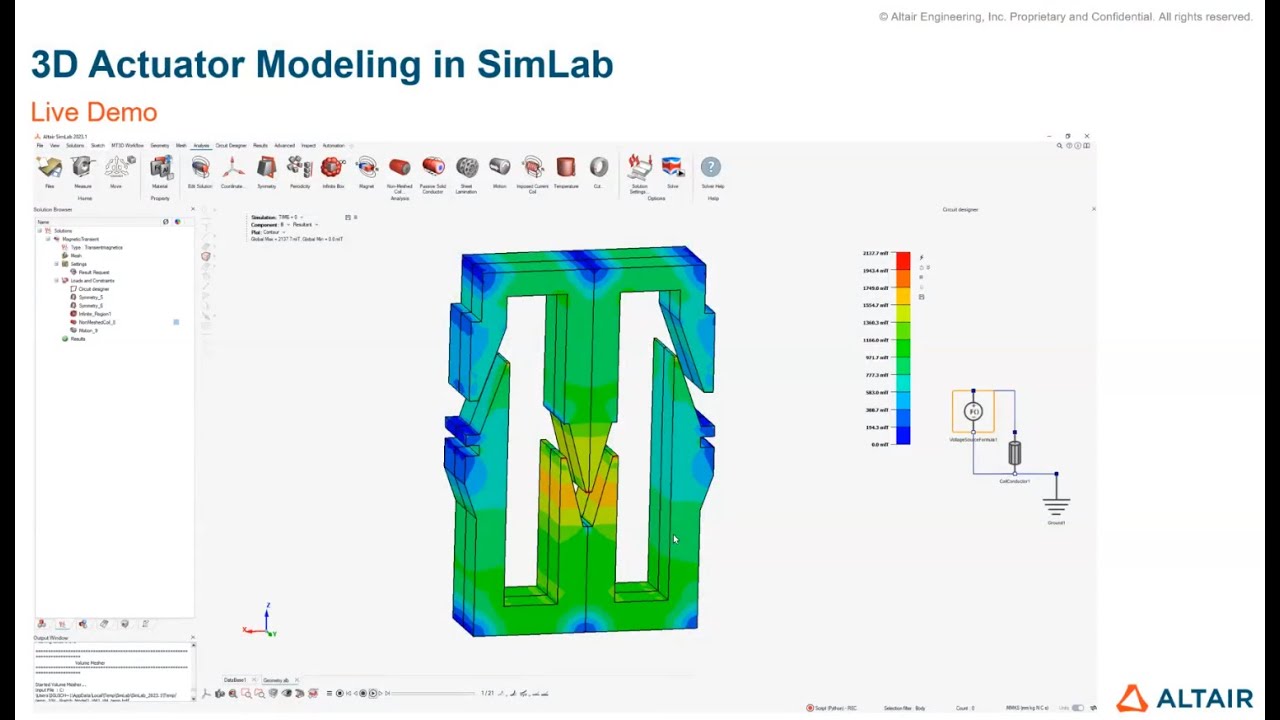This screenshot has width=1280, height=720.
Task: Click the blue minimum color in legend
Action: [x=903, y=436]
